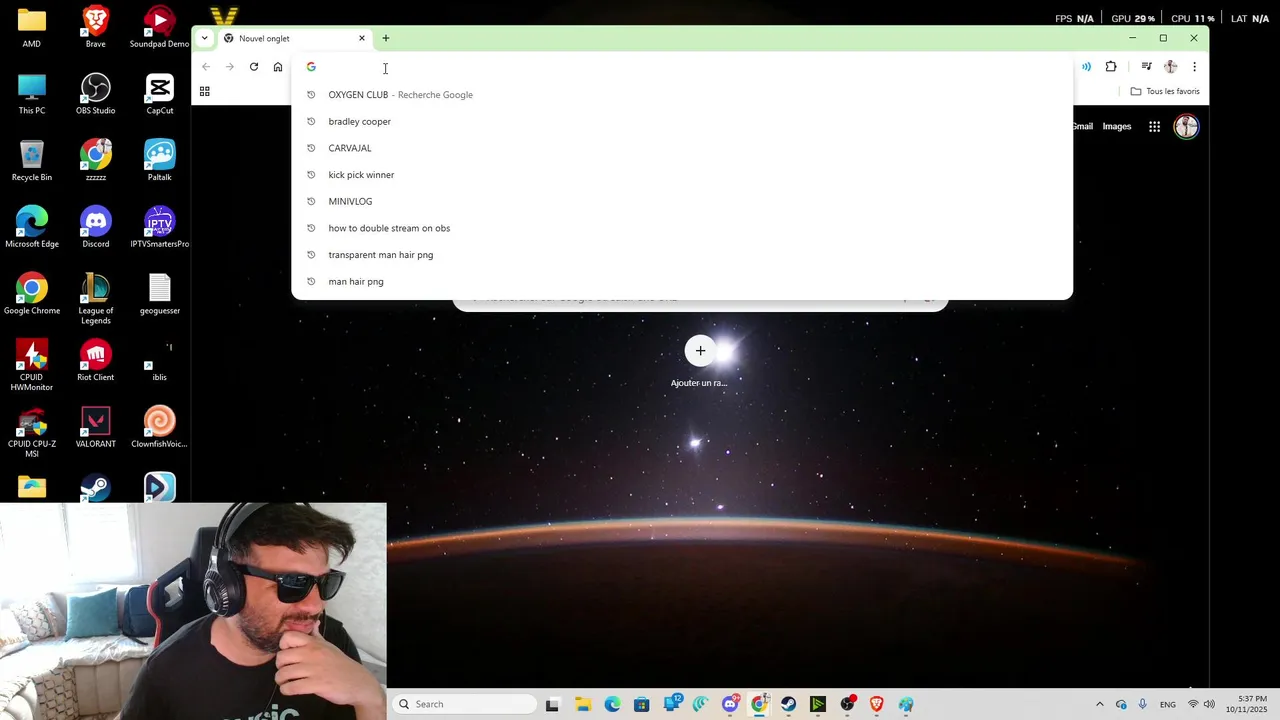
Task: Open media controls music icon
Action: click(x=1146, y=67)
